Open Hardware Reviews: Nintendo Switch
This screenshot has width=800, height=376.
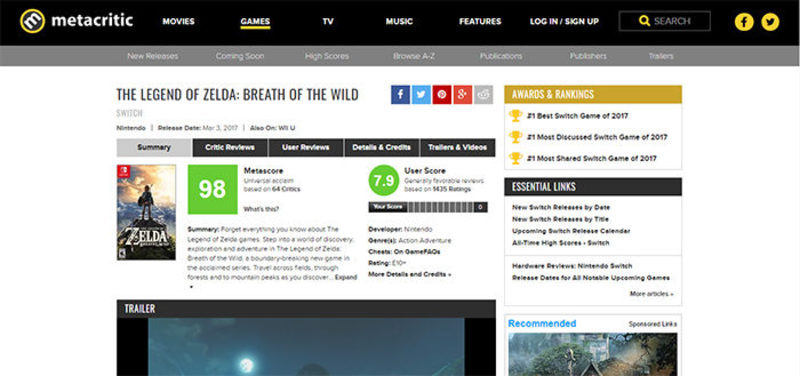[x=572, y=266]
